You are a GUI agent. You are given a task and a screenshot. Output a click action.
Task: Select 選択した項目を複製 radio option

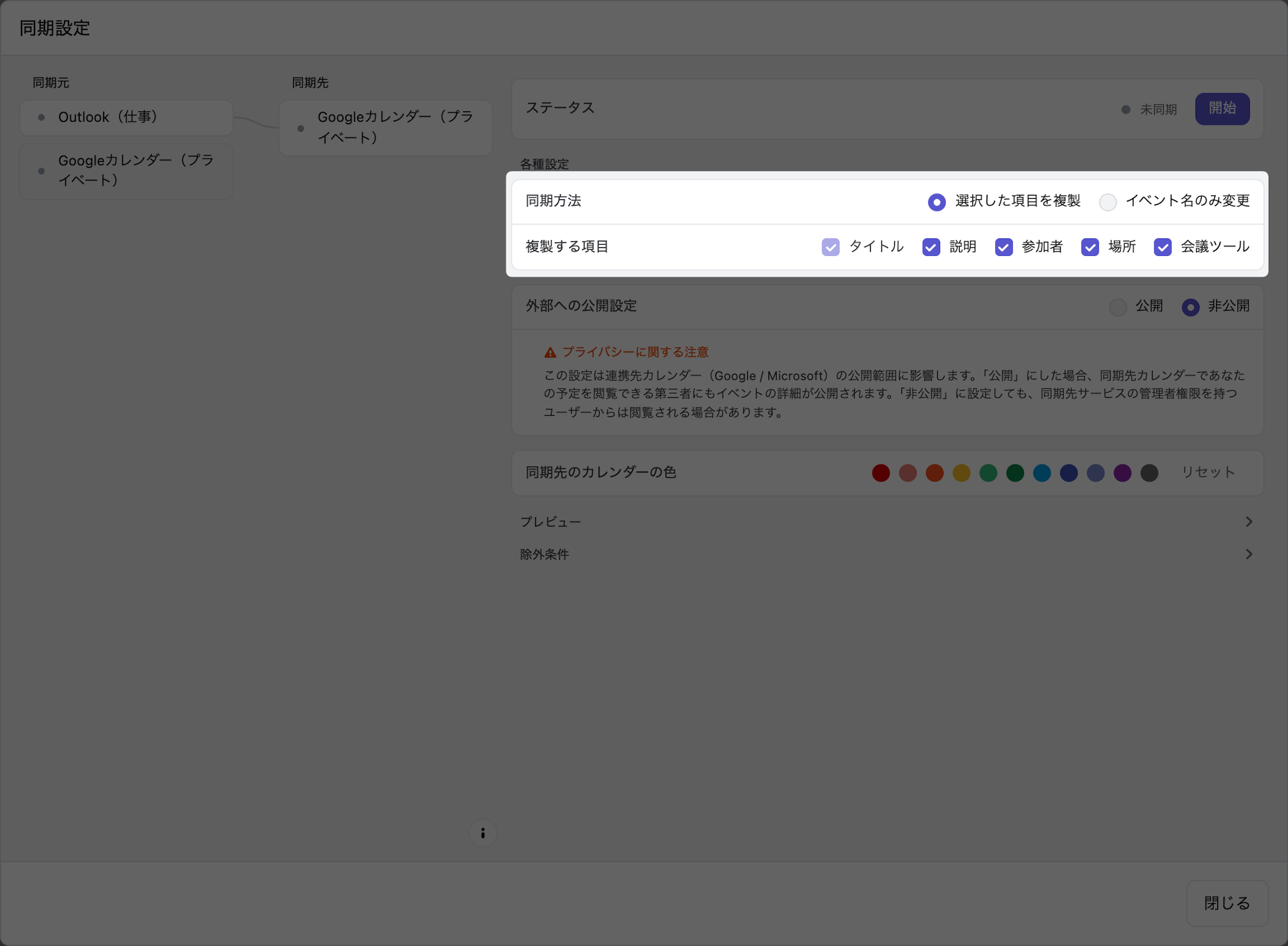tap(937, 202)
